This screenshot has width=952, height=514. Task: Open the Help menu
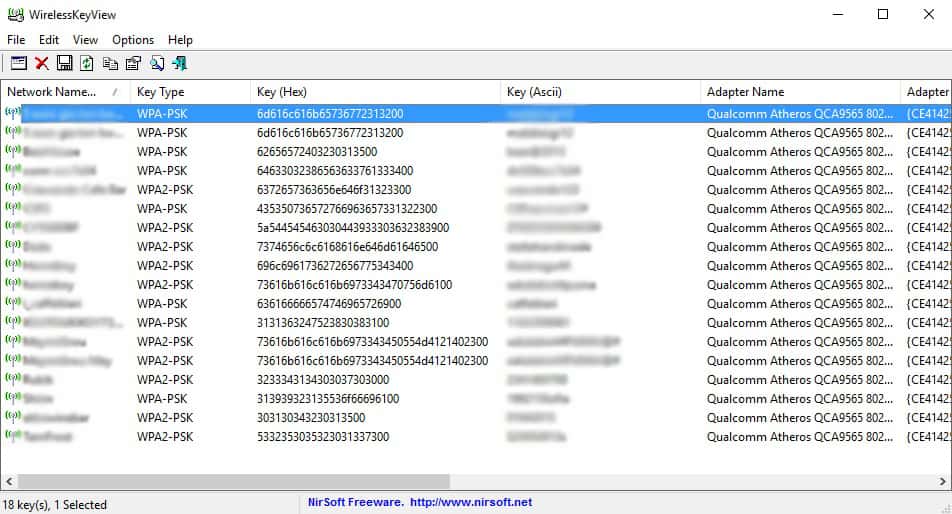[x=180, y=40]
